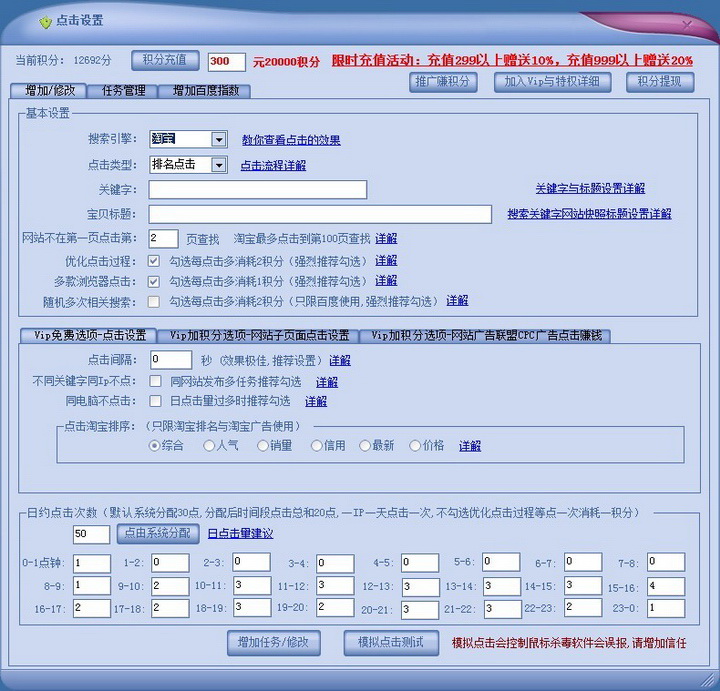The image size is (720, 691).
Task: Click the 关键字 input field
Action: (x=258, y=190)
